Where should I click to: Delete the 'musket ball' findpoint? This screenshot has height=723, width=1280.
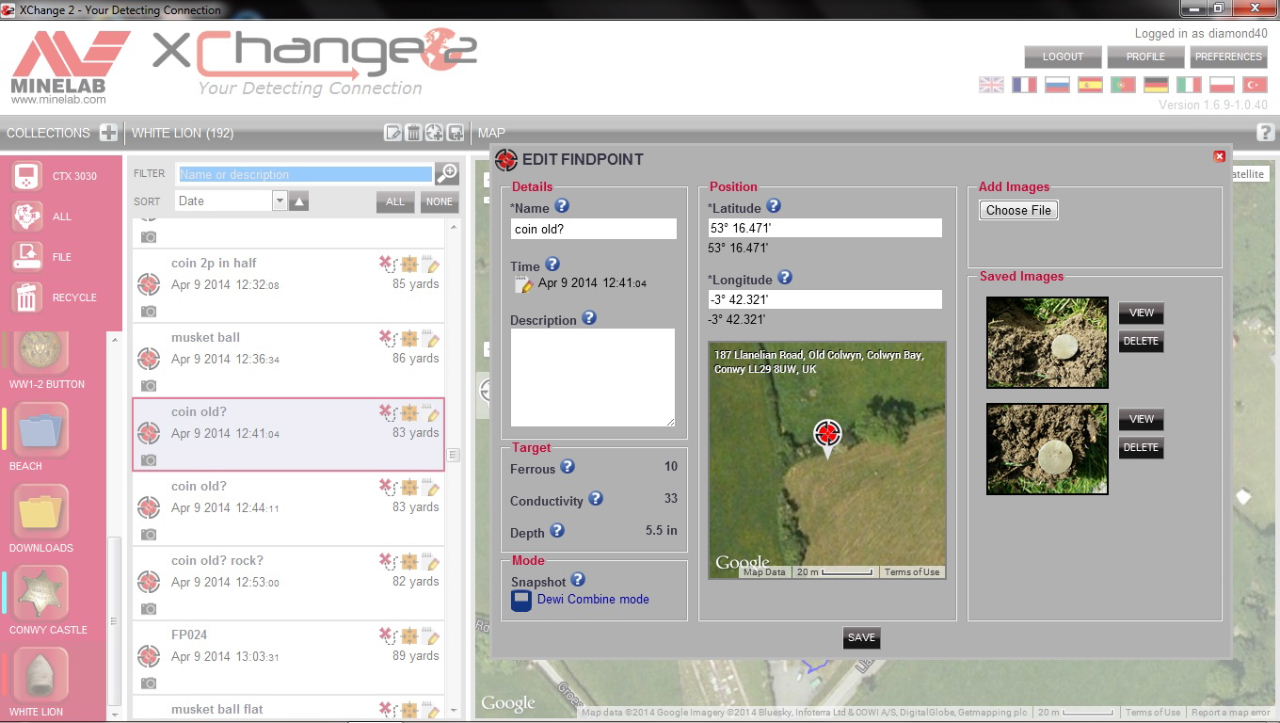tap(387, 339)
